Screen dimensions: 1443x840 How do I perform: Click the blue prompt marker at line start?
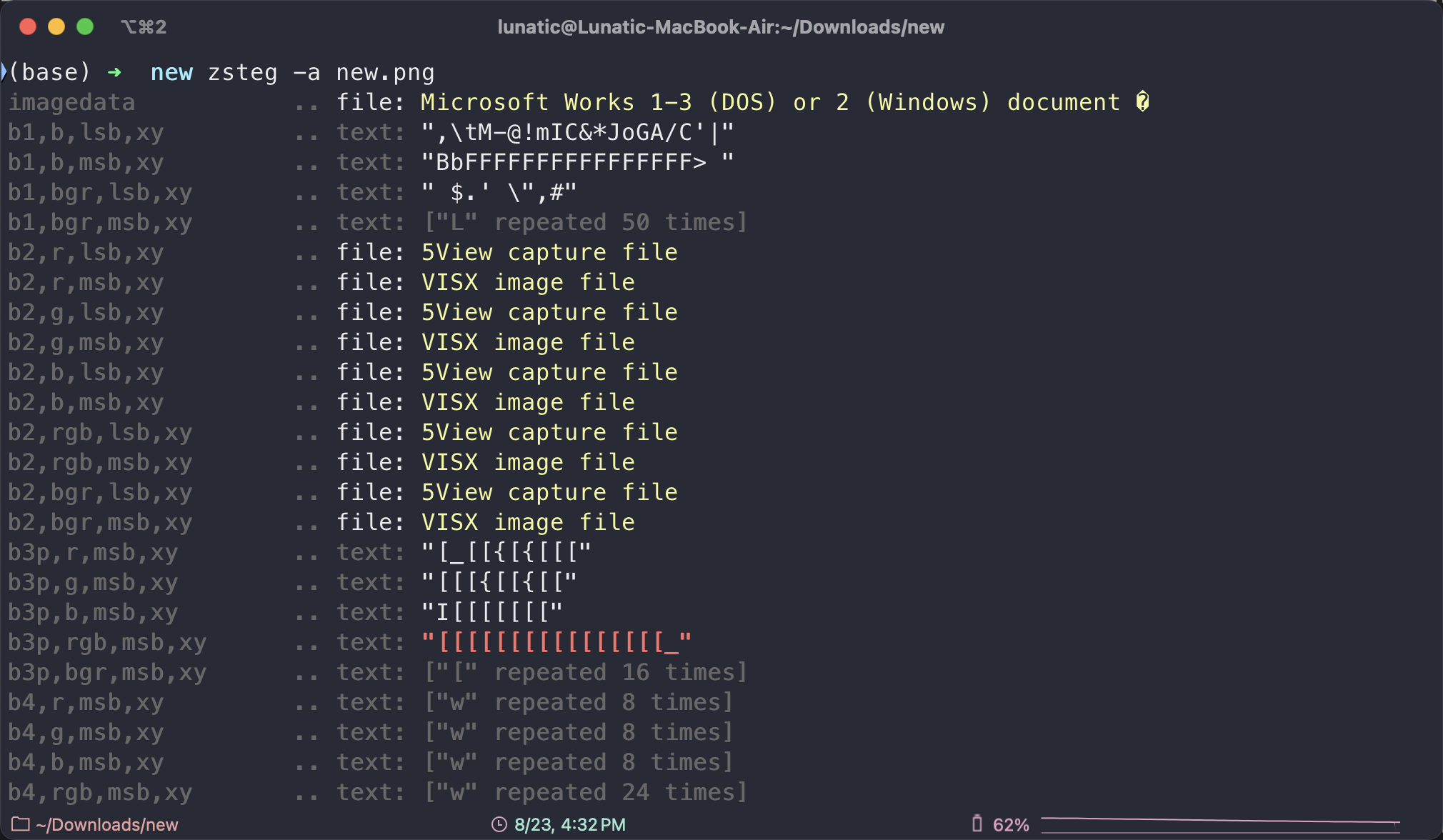pos(4,71)
